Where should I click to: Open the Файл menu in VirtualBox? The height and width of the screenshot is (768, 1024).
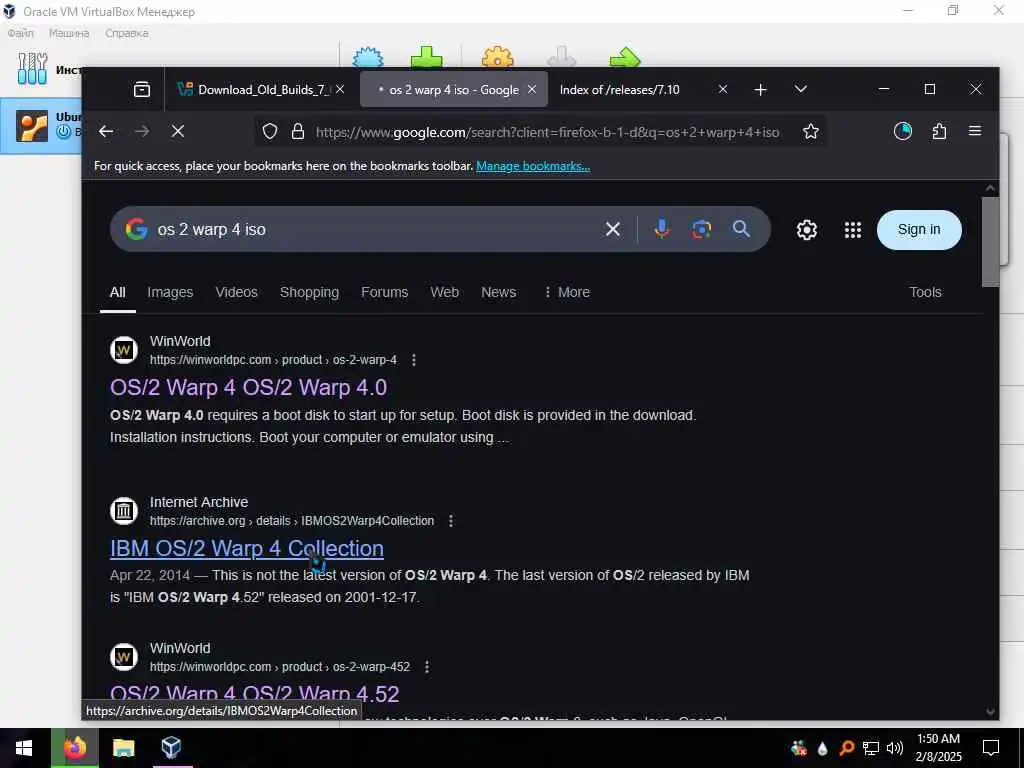coord(20,33)
